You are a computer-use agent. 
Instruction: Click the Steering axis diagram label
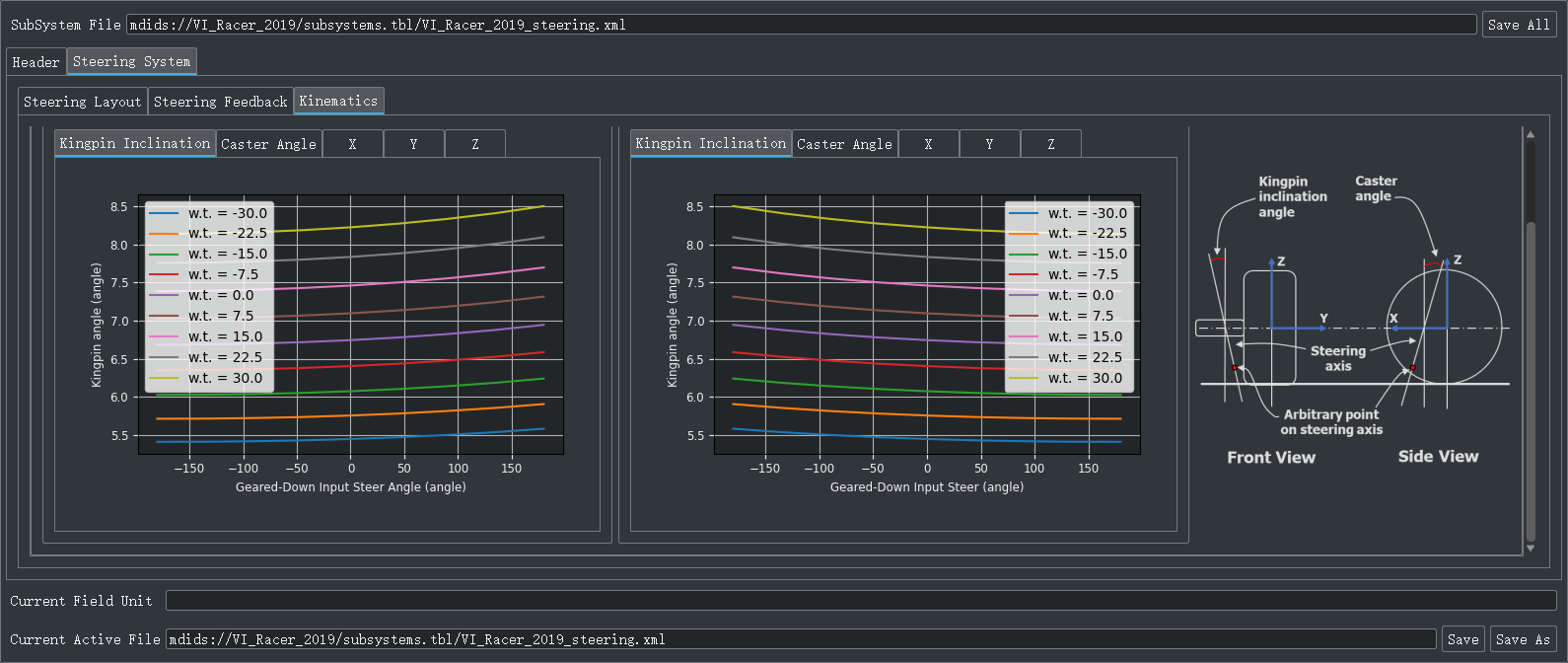1338,358
